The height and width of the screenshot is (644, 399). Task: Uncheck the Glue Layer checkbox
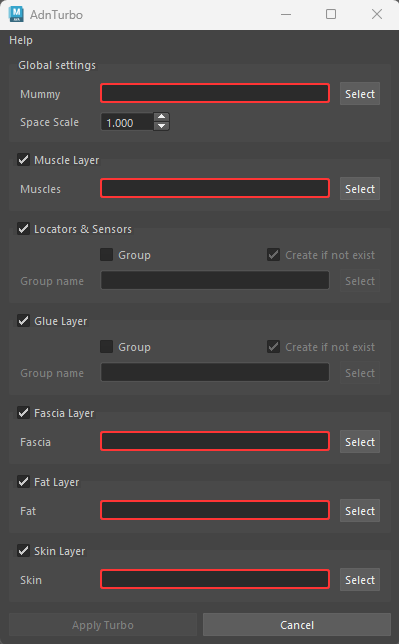(23, 320)
